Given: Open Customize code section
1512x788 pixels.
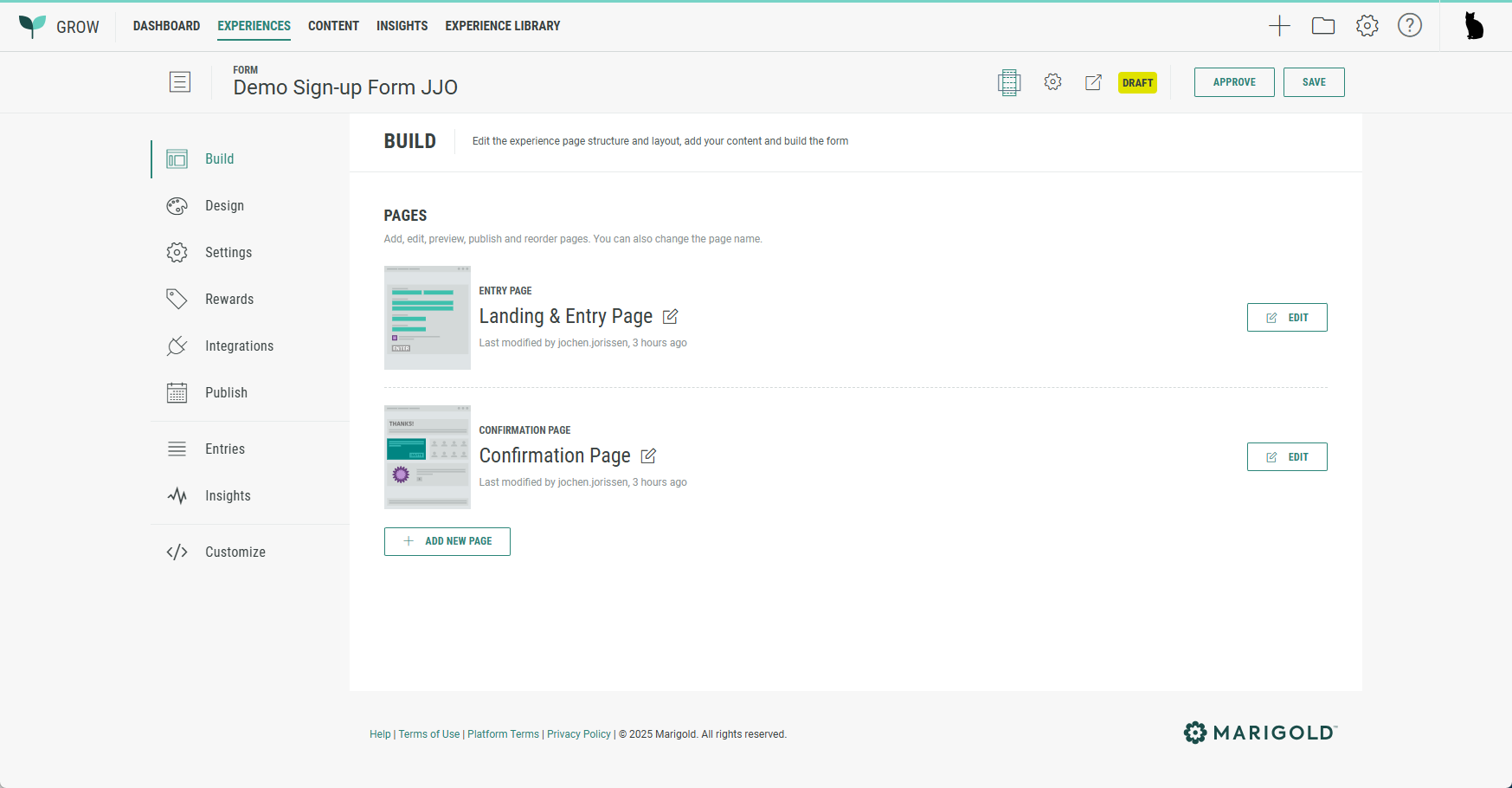Looking at the screenshot, I should [x=235, y=552].
